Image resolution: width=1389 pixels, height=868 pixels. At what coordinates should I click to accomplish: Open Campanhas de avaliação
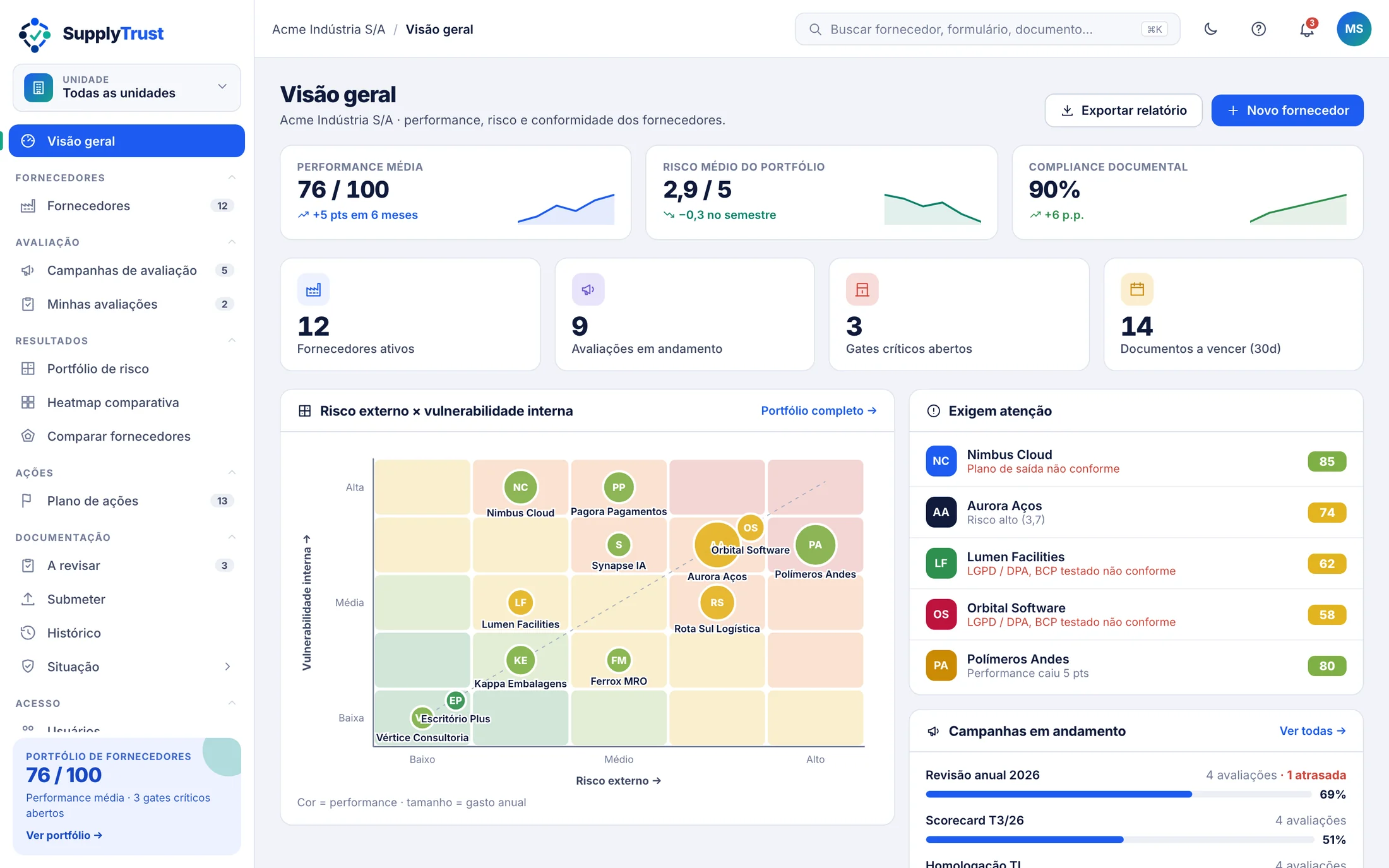coord(126,270)
